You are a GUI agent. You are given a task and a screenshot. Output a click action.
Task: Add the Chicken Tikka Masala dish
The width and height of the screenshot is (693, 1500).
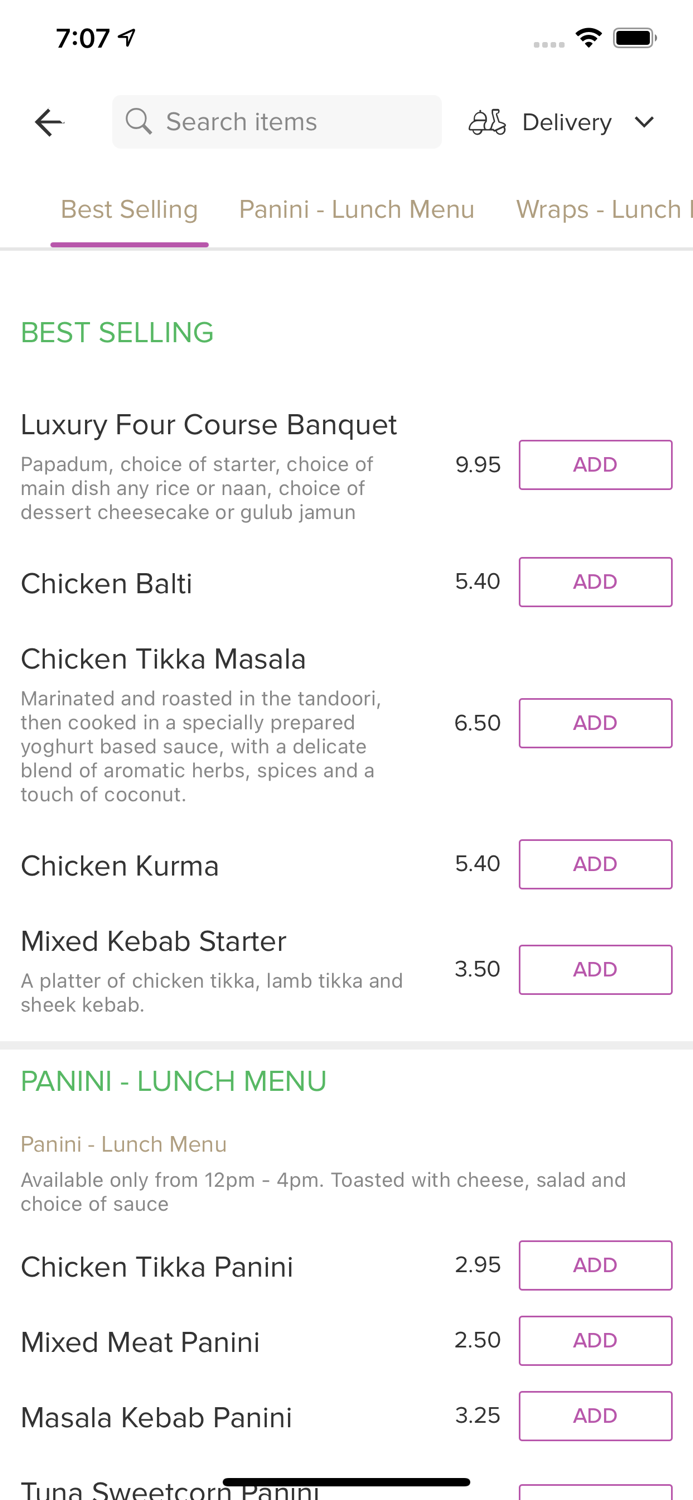click(595, 722)
